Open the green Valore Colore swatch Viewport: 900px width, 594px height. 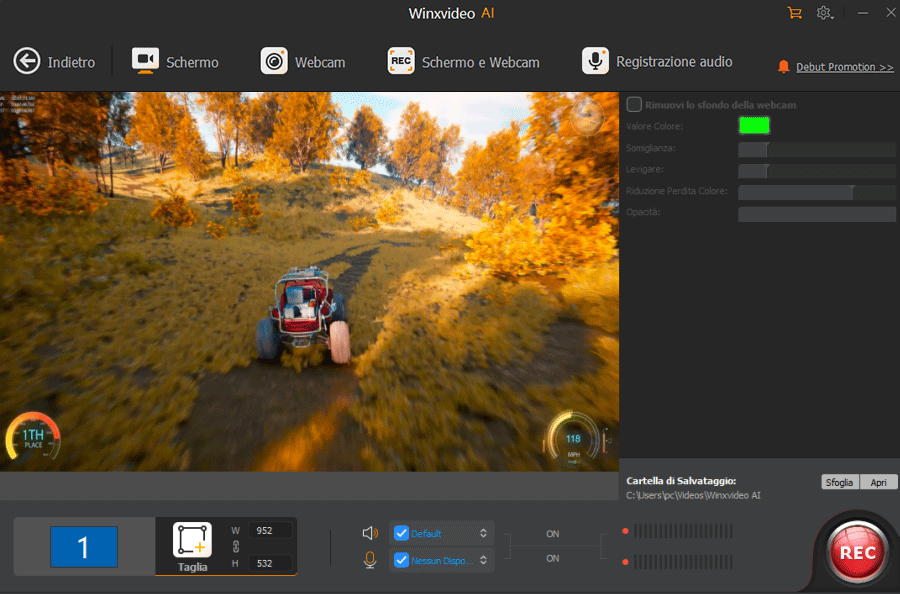(x=754, y=125)
